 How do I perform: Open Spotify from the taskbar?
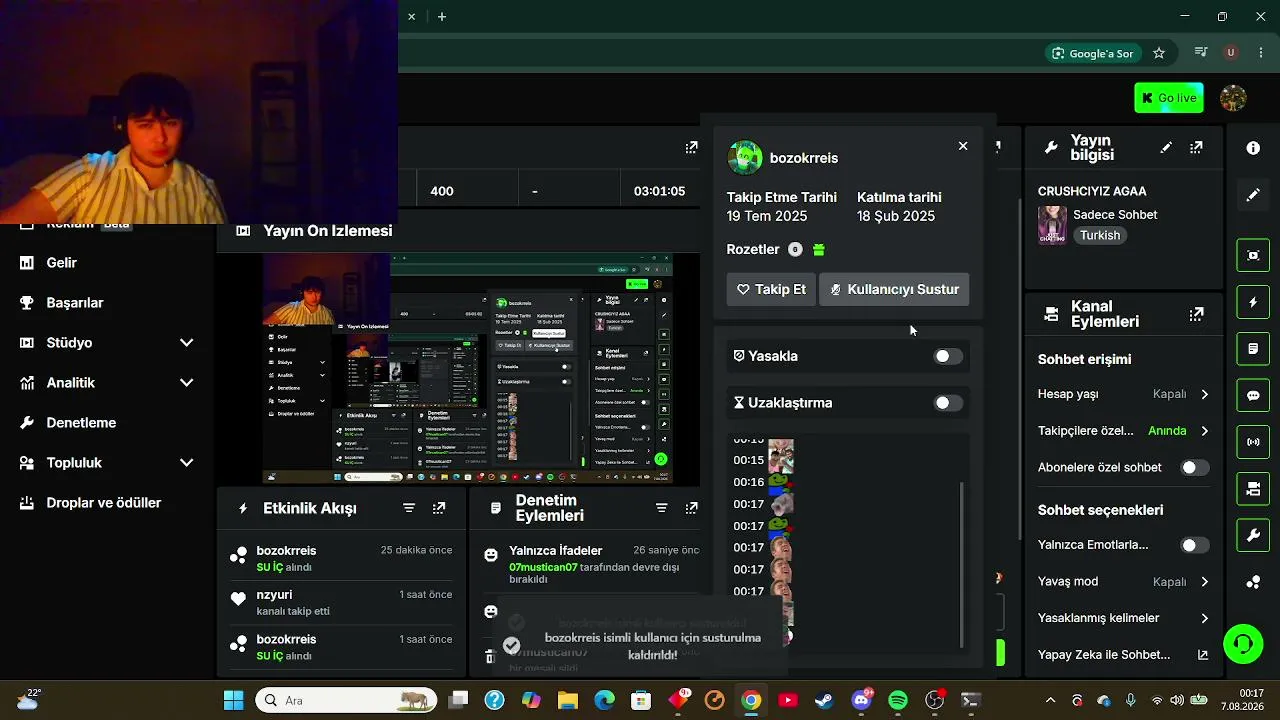(x=898, y=700)
